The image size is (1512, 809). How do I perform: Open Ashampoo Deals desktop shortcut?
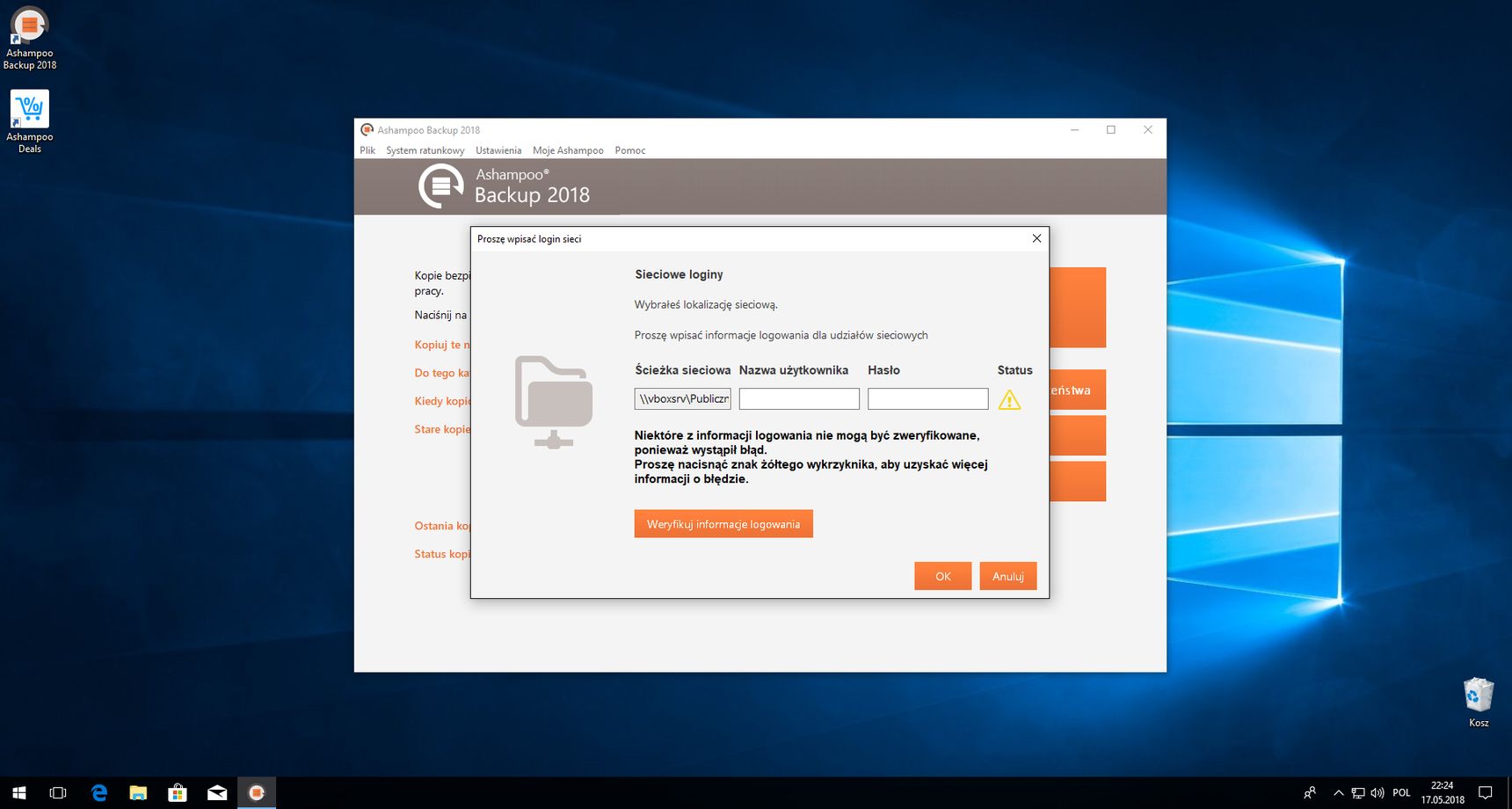coord(30,121)
